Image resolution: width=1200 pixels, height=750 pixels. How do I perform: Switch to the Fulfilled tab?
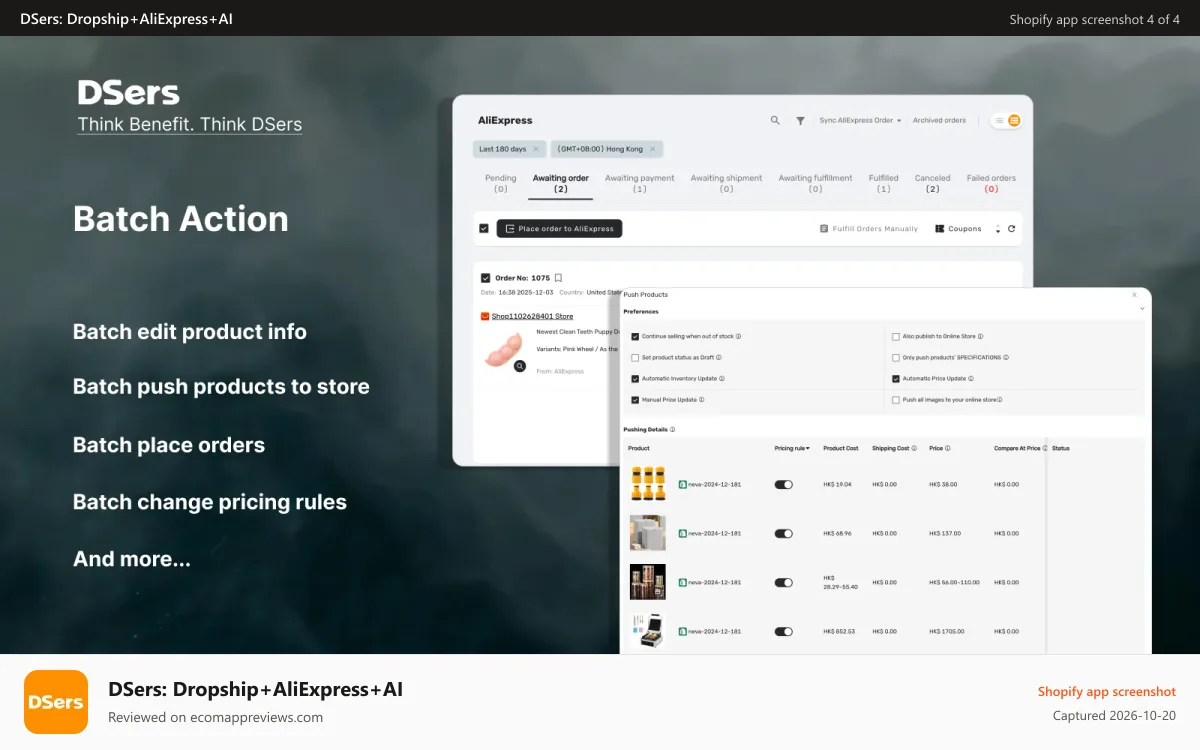(x=883, y=183)
